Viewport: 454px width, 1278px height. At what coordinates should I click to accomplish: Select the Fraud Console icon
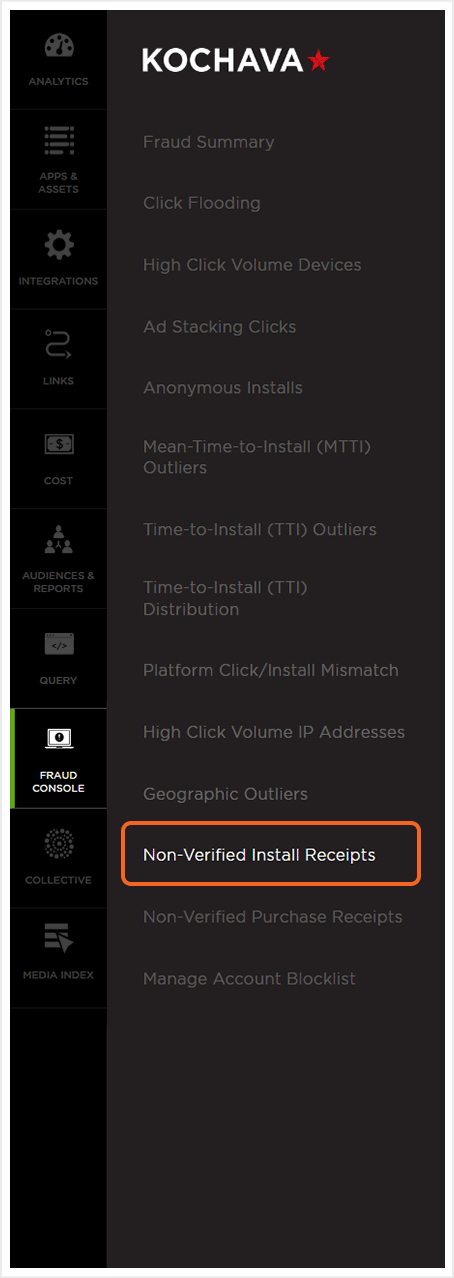pyautogui.click(x=59, y=740)
